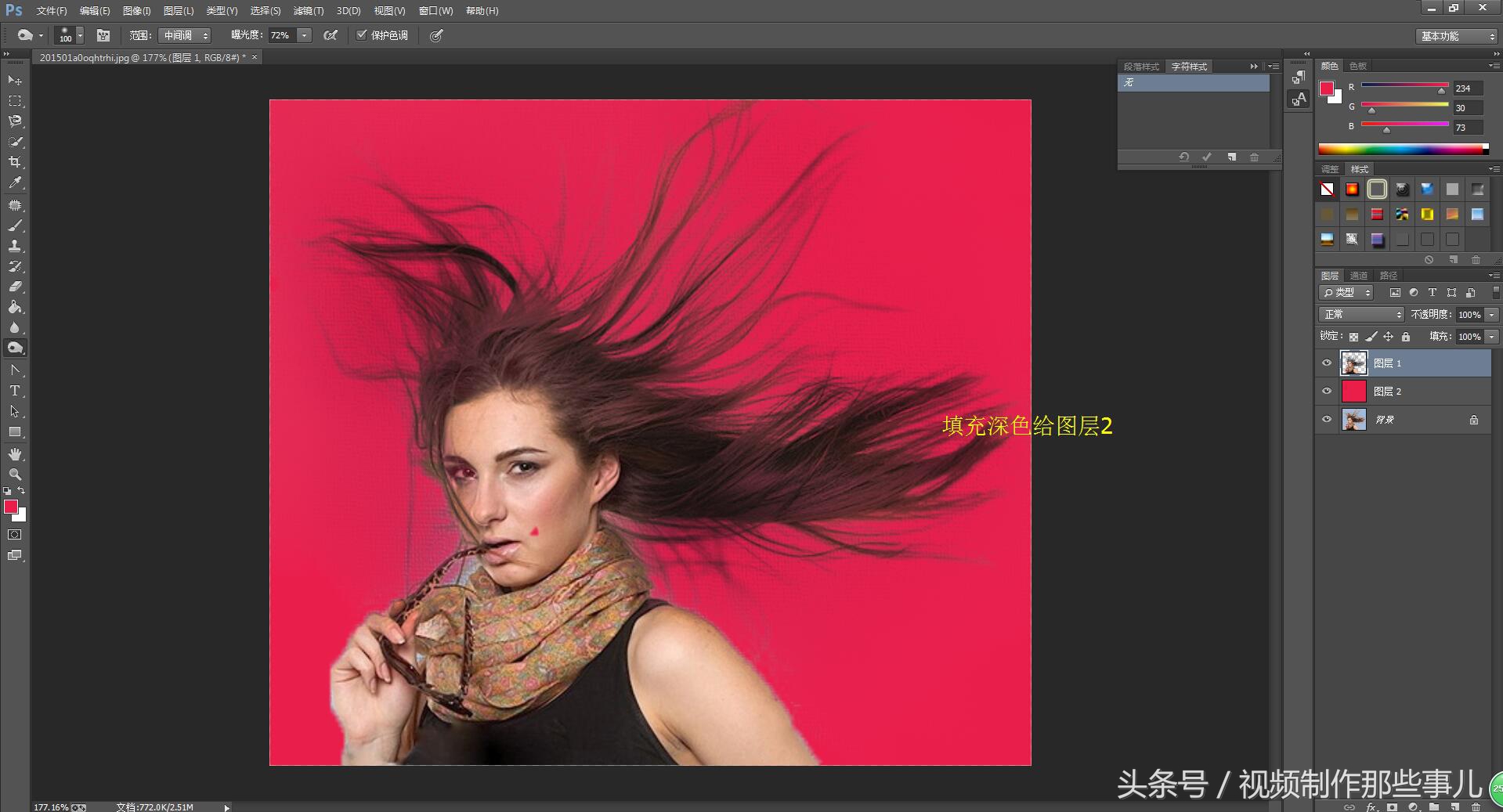Select the Zoom tool in toolbar
Image resolution: width=1503 pixels, height=812 pixels.
click(x=15, y=475)
